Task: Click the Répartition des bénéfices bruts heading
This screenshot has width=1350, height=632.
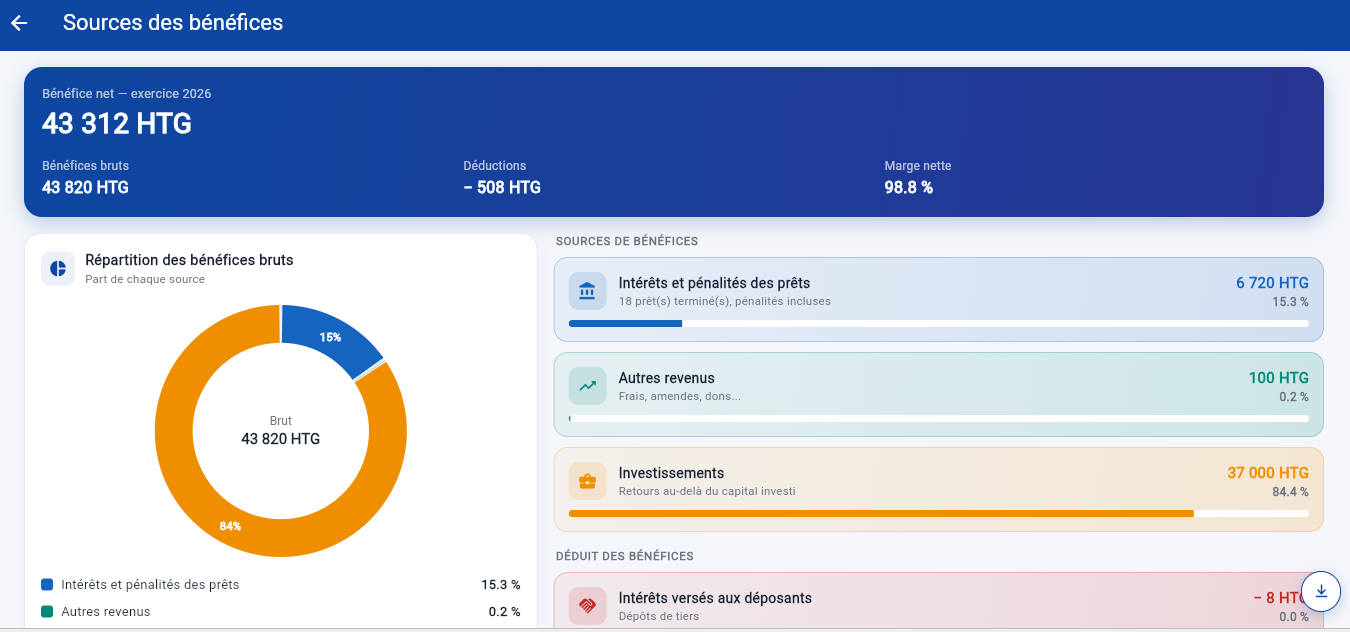Action: click(189, 260)
